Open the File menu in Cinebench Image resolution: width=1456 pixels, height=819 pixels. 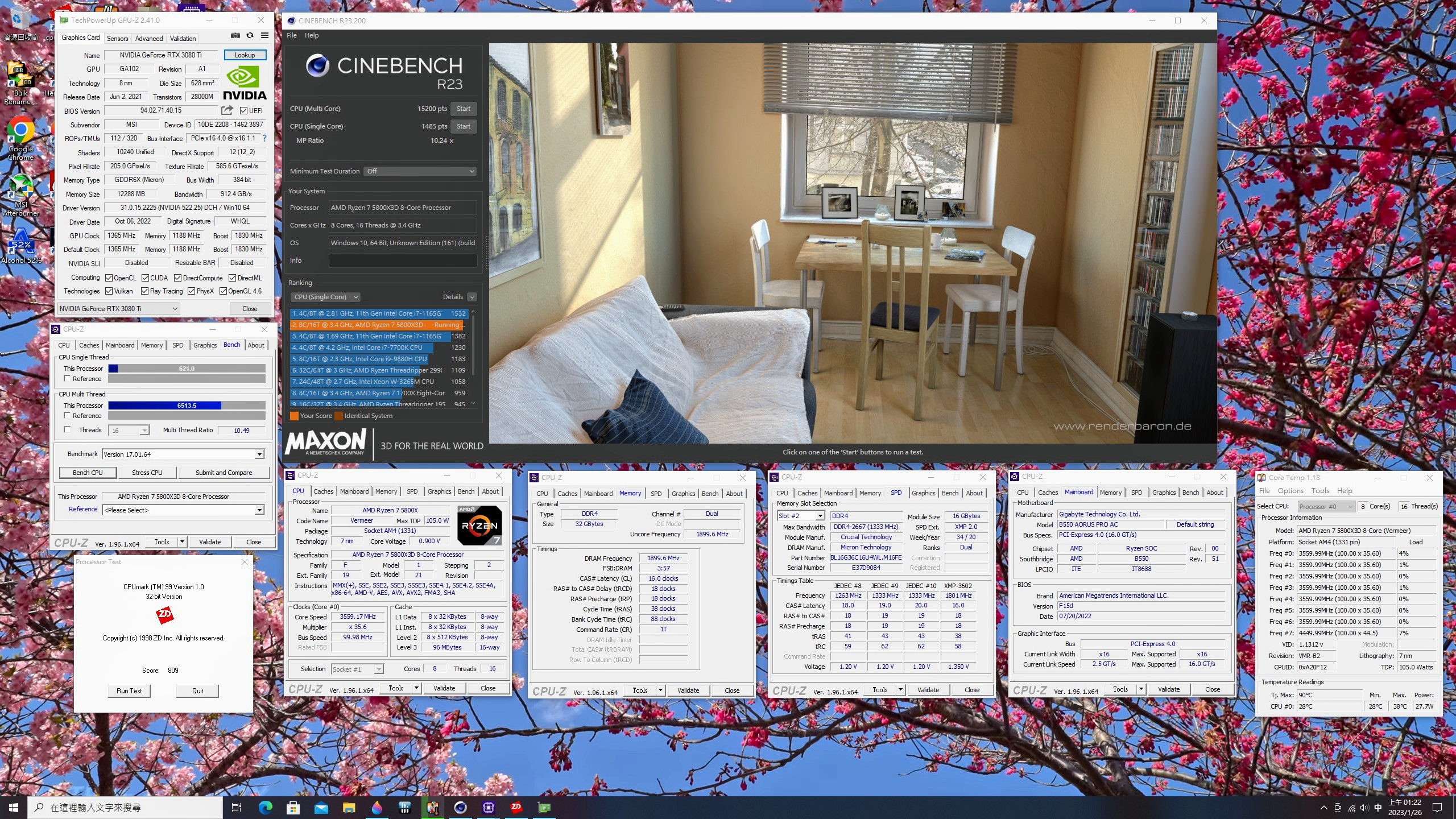pos(292,35)
